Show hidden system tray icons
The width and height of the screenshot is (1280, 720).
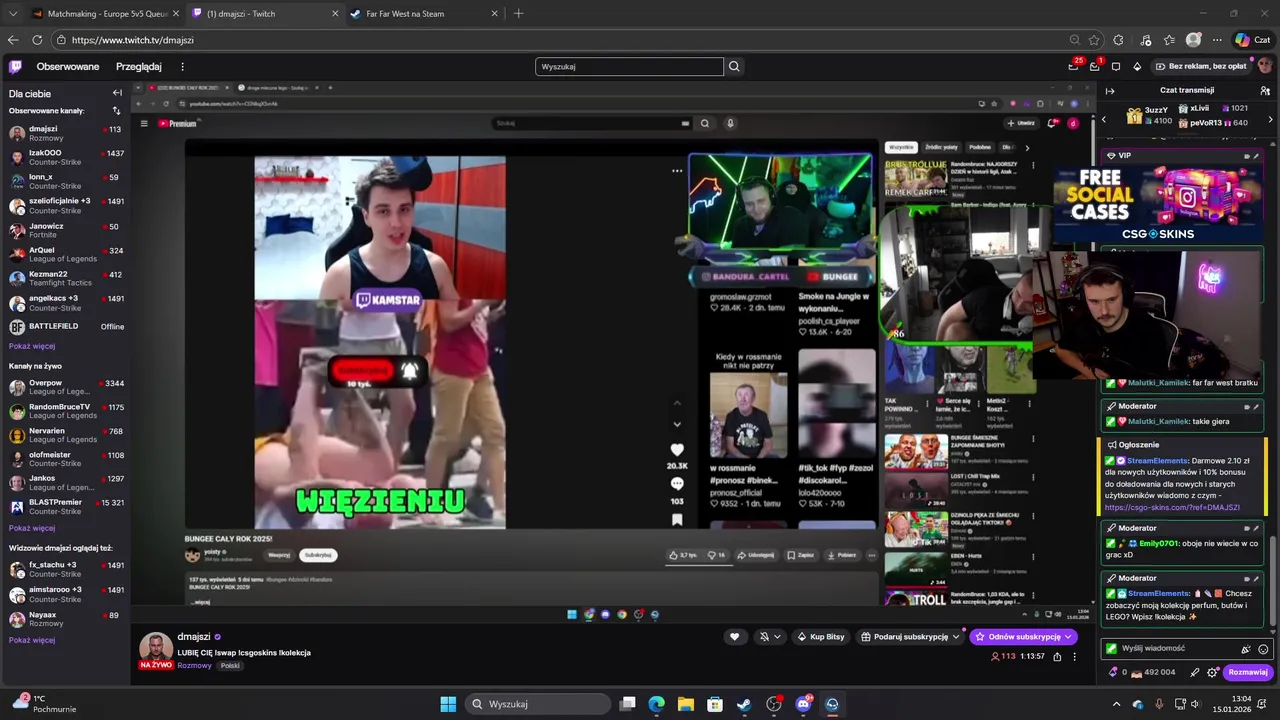click(1119, 704)
